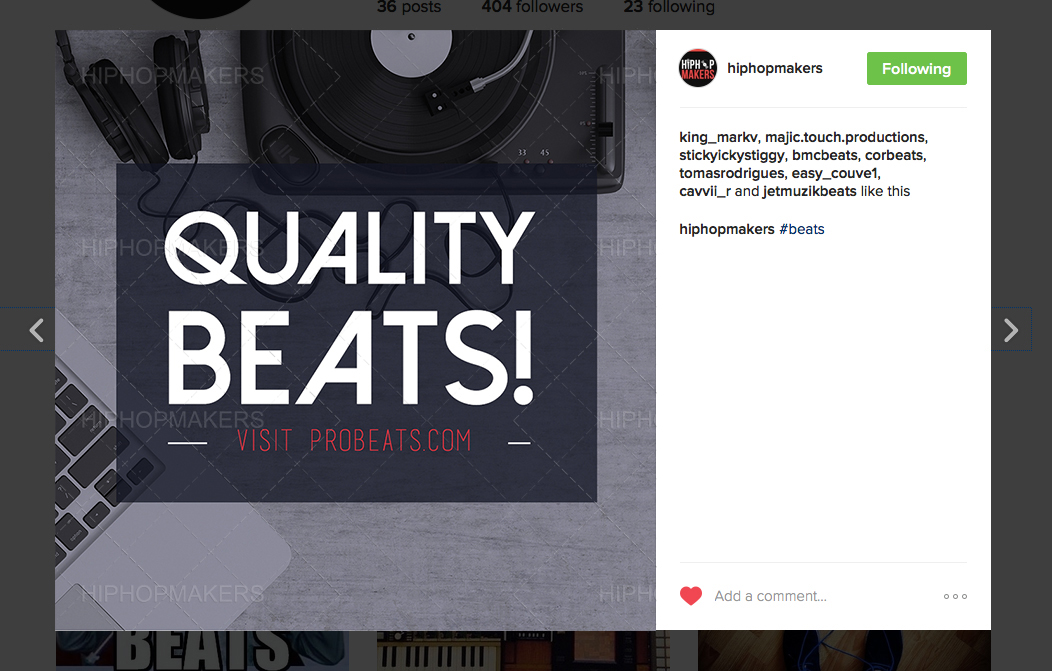Click the Quality Beats post image

[x=355, y=329]
